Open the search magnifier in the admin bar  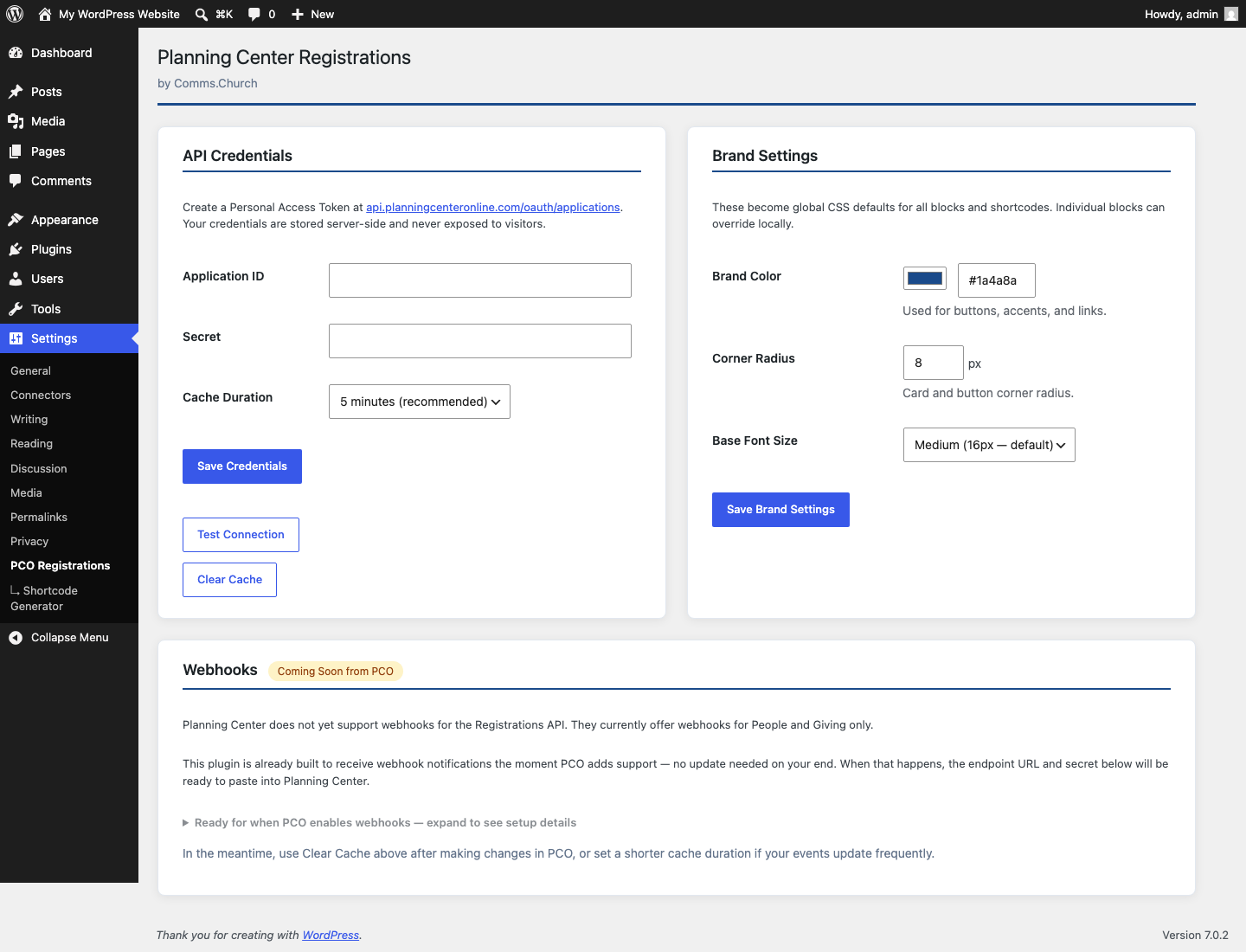tap(202, 14)
